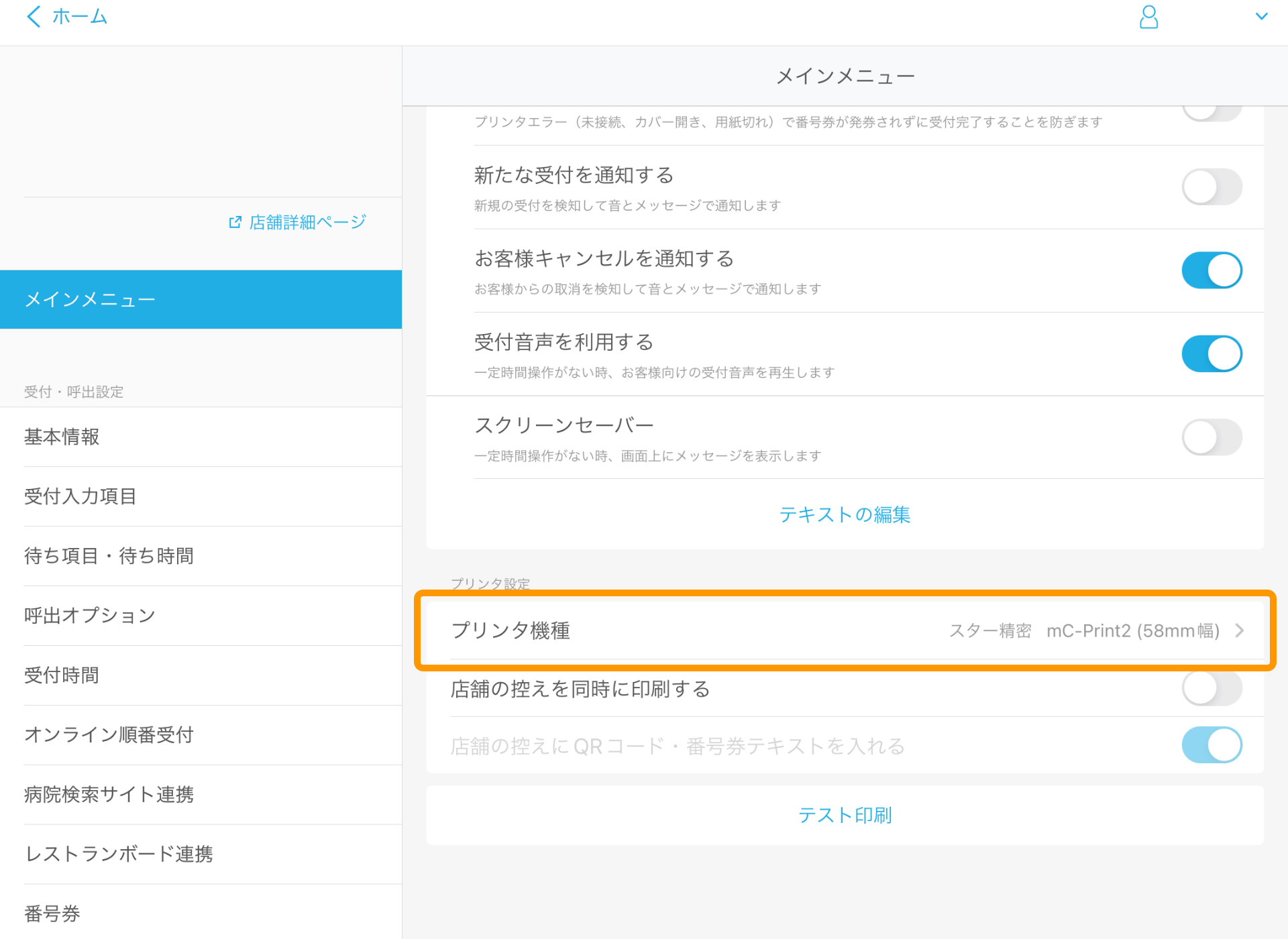The height and width of the screenshot is (939, 1288).
Task: Click テキストの編集 link
Action: point(845,514)
